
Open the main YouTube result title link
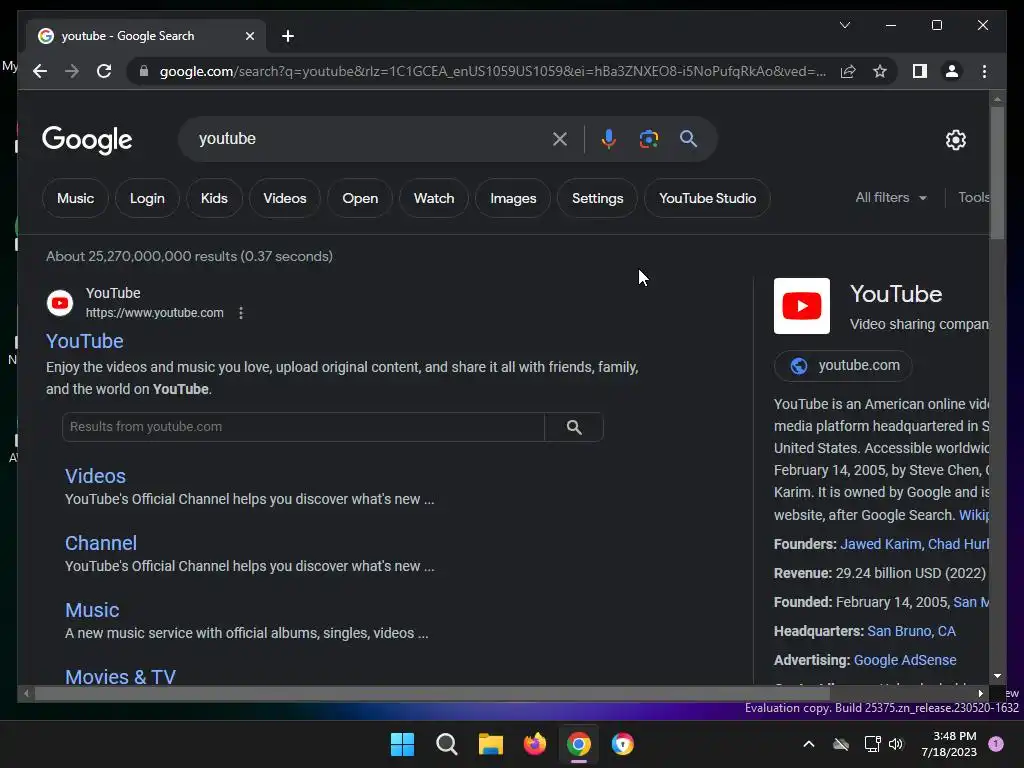pyautogui.click(x=84, y=341)
